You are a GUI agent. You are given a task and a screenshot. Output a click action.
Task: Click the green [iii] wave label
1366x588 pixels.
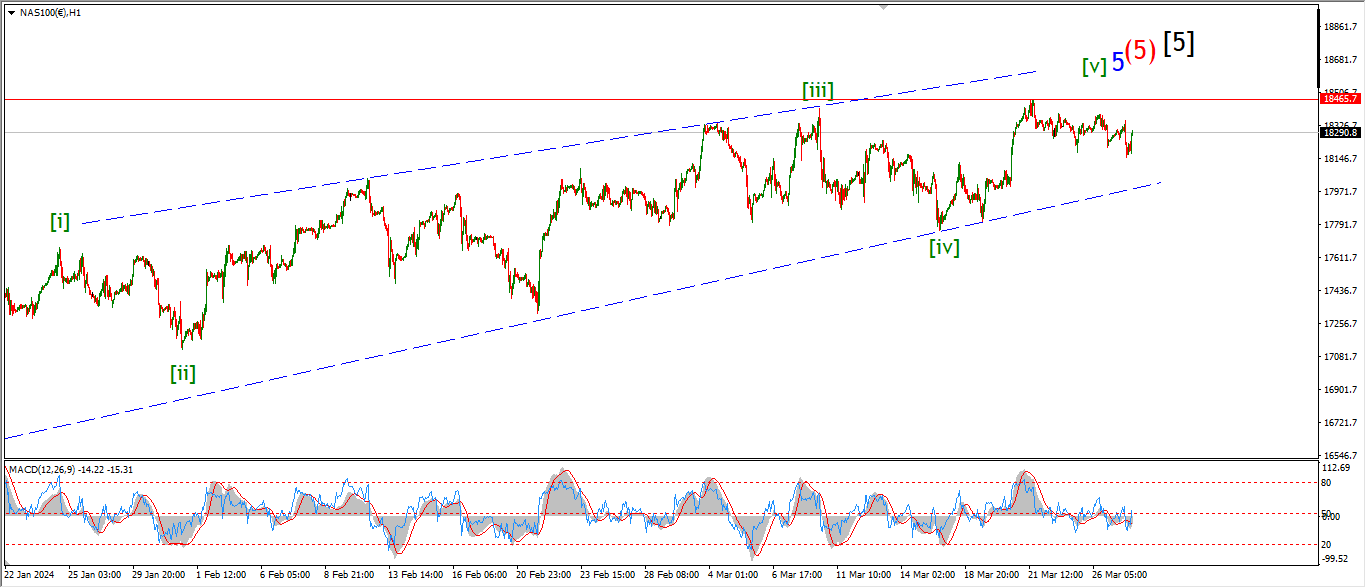tap(817, 91)
